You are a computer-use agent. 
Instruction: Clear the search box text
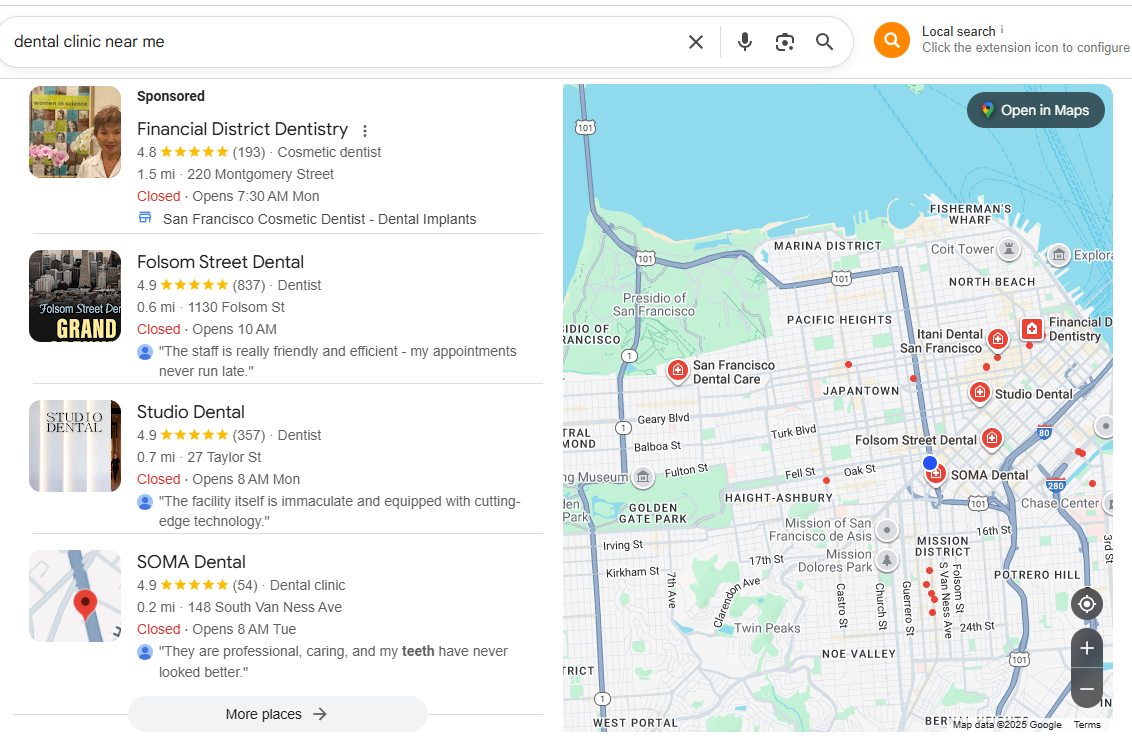pos(696,42)
